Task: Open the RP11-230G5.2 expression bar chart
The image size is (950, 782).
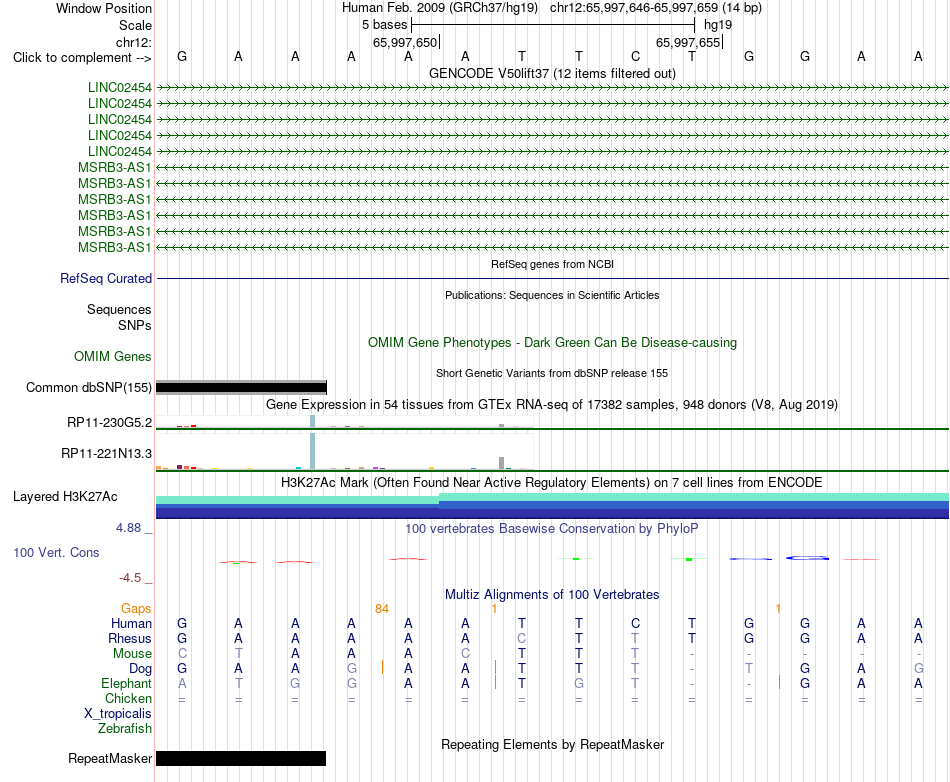Action: (344, 422)
